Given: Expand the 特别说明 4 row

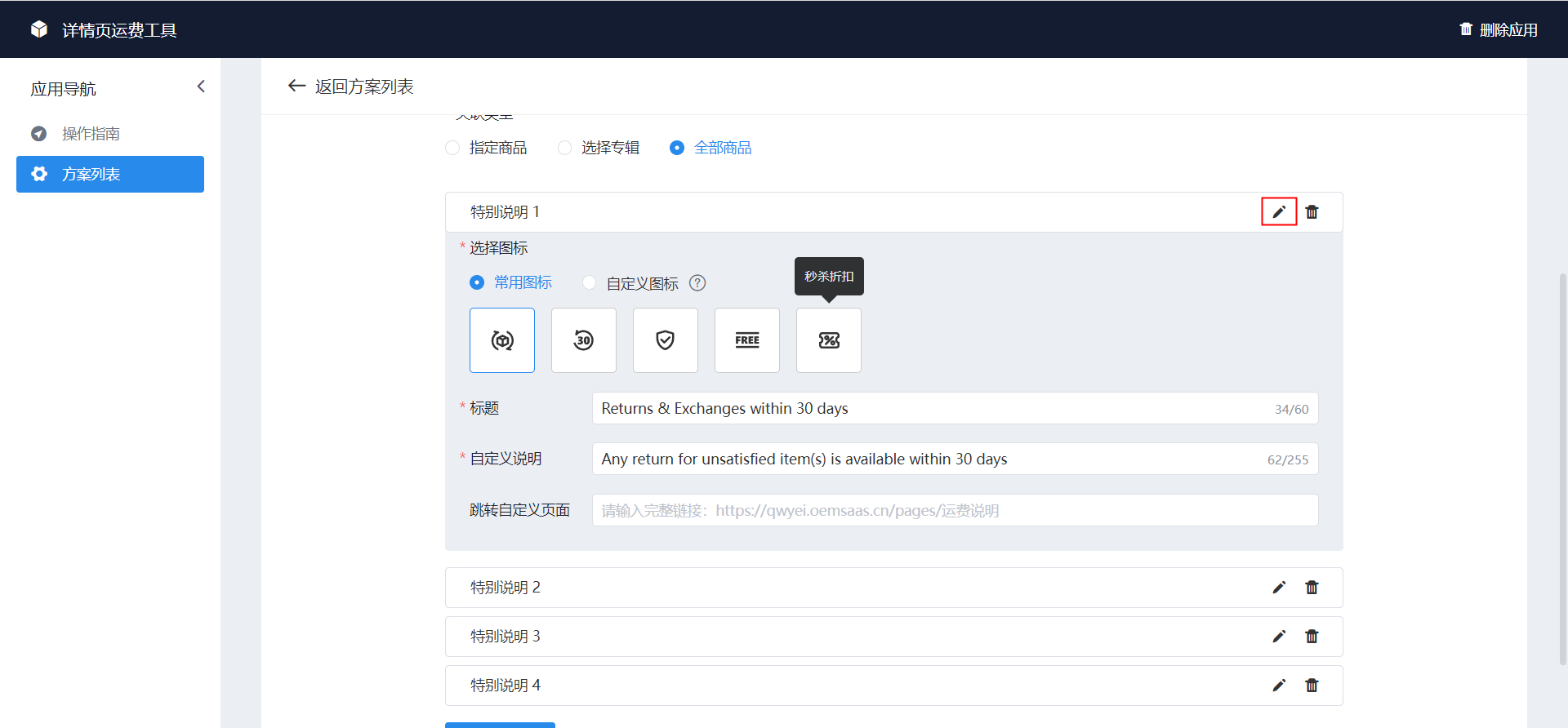Looking at the screenshot, I should coord(893,686).
